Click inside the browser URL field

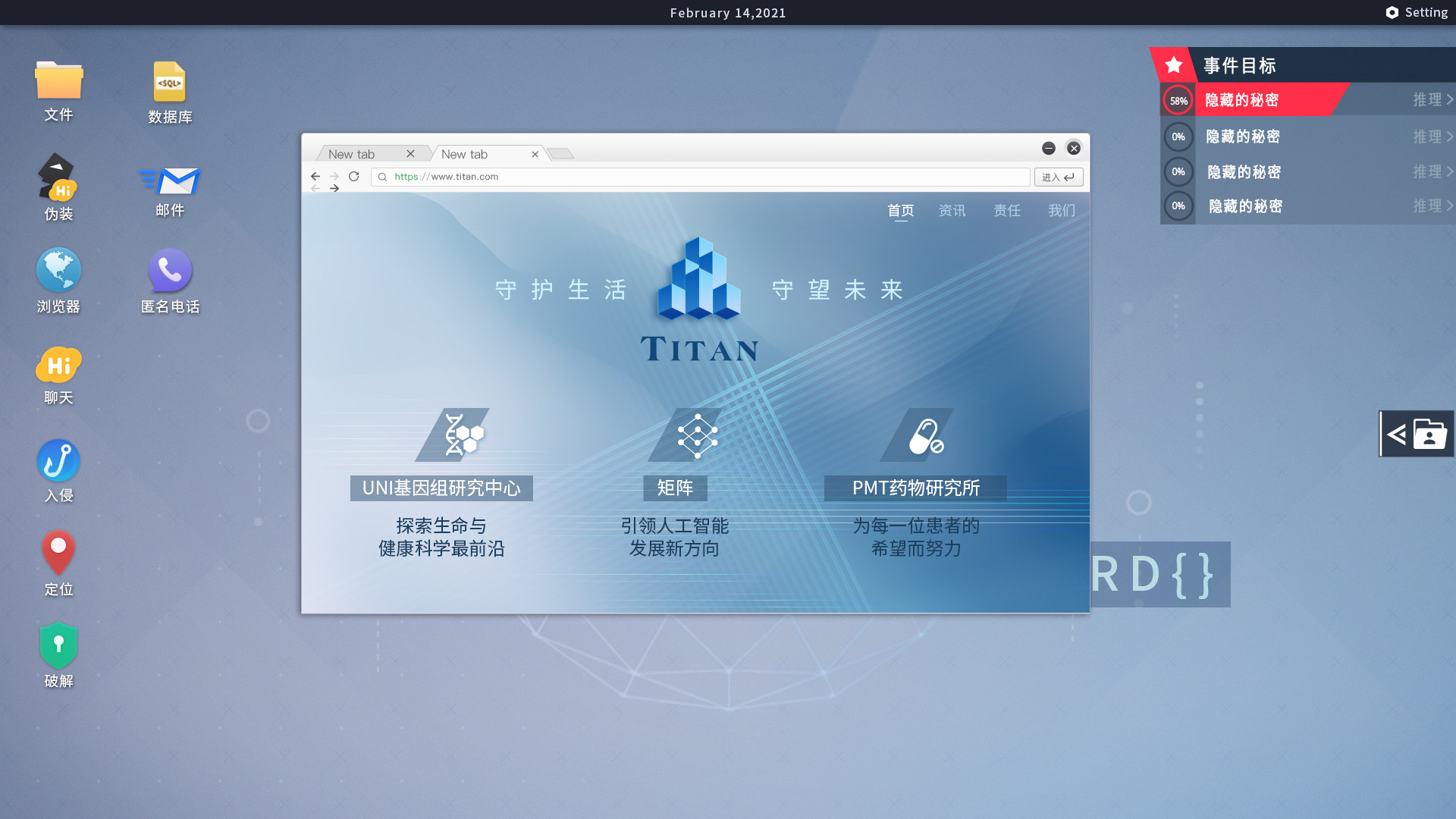[682, 176]
